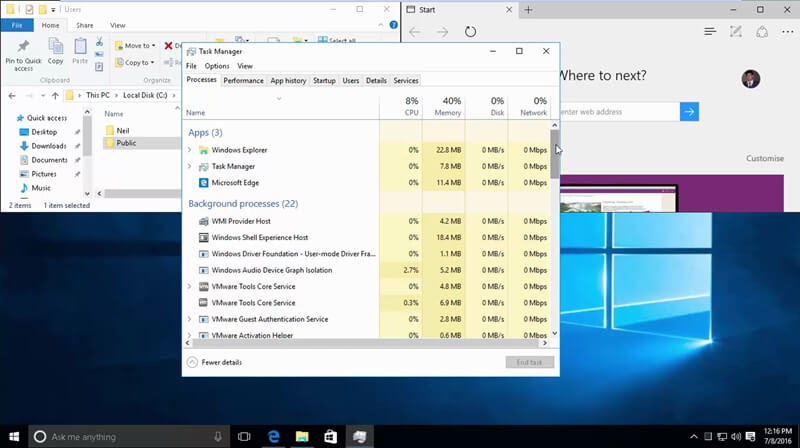Open the Copy to dropdown in File Explorer
The width and height of the screenshot is (800, 448).
135,62
